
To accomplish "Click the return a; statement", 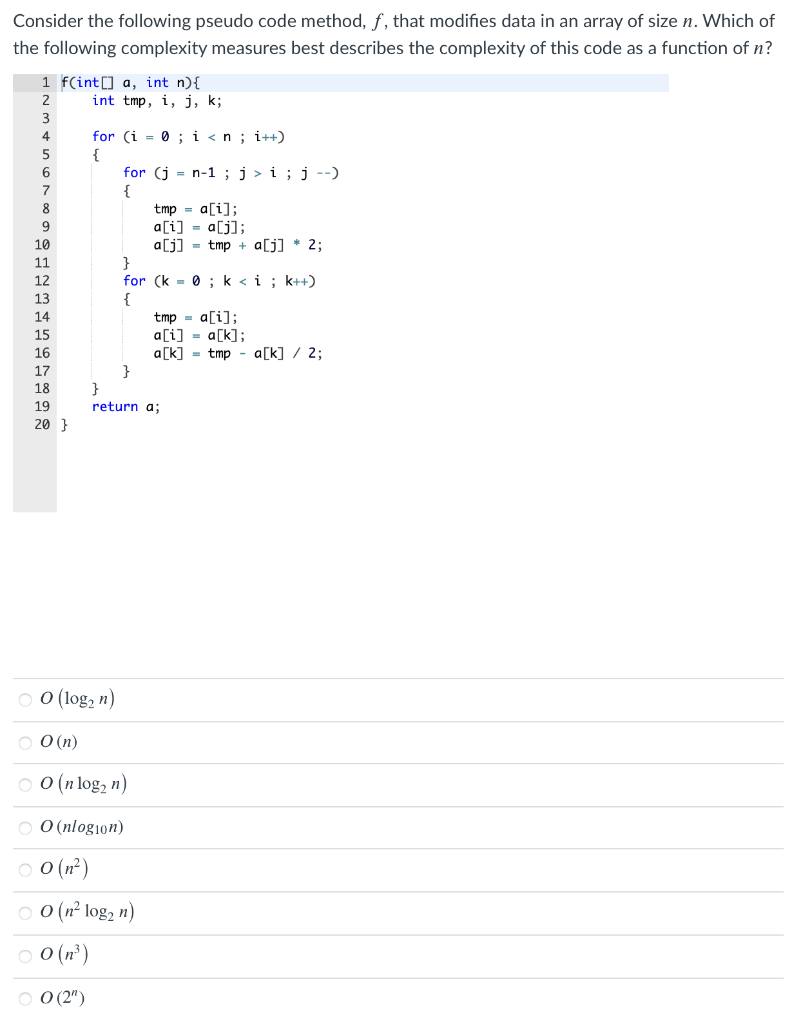I will 125,407.
